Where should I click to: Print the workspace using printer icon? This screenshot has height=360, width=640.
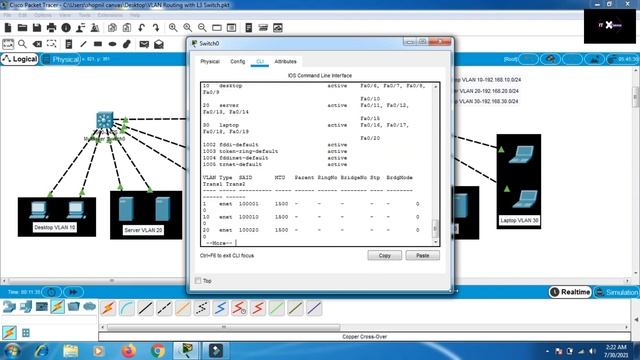click(51, 28)
